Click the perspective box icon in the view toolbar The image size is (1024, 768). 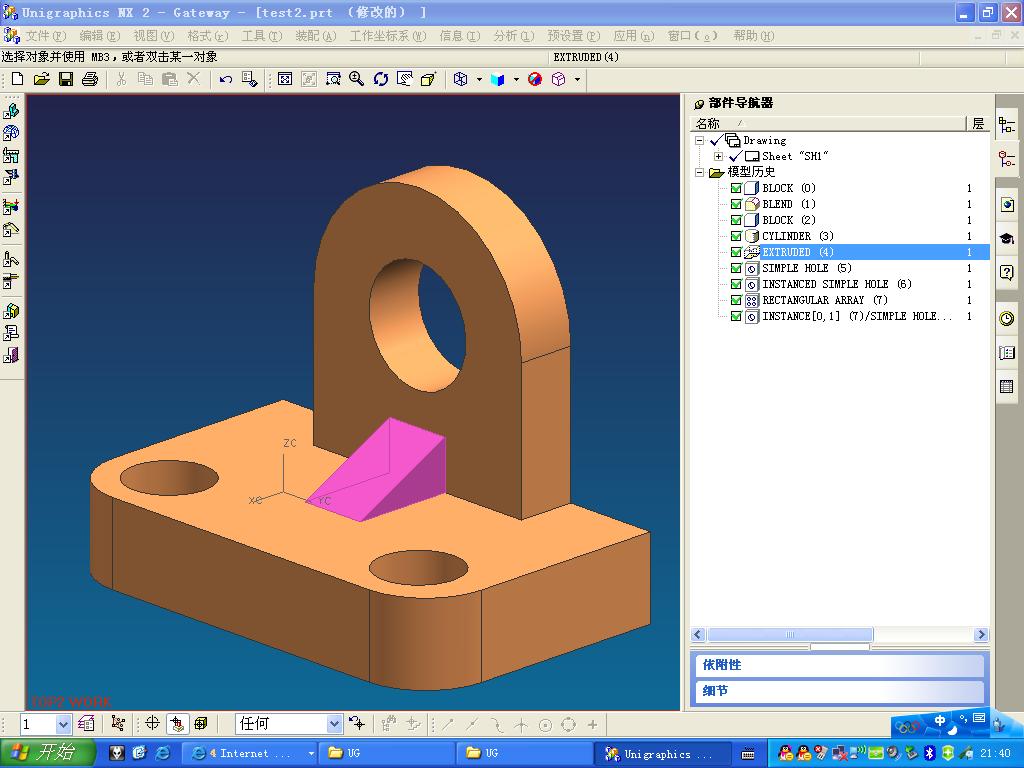[428, 79]
